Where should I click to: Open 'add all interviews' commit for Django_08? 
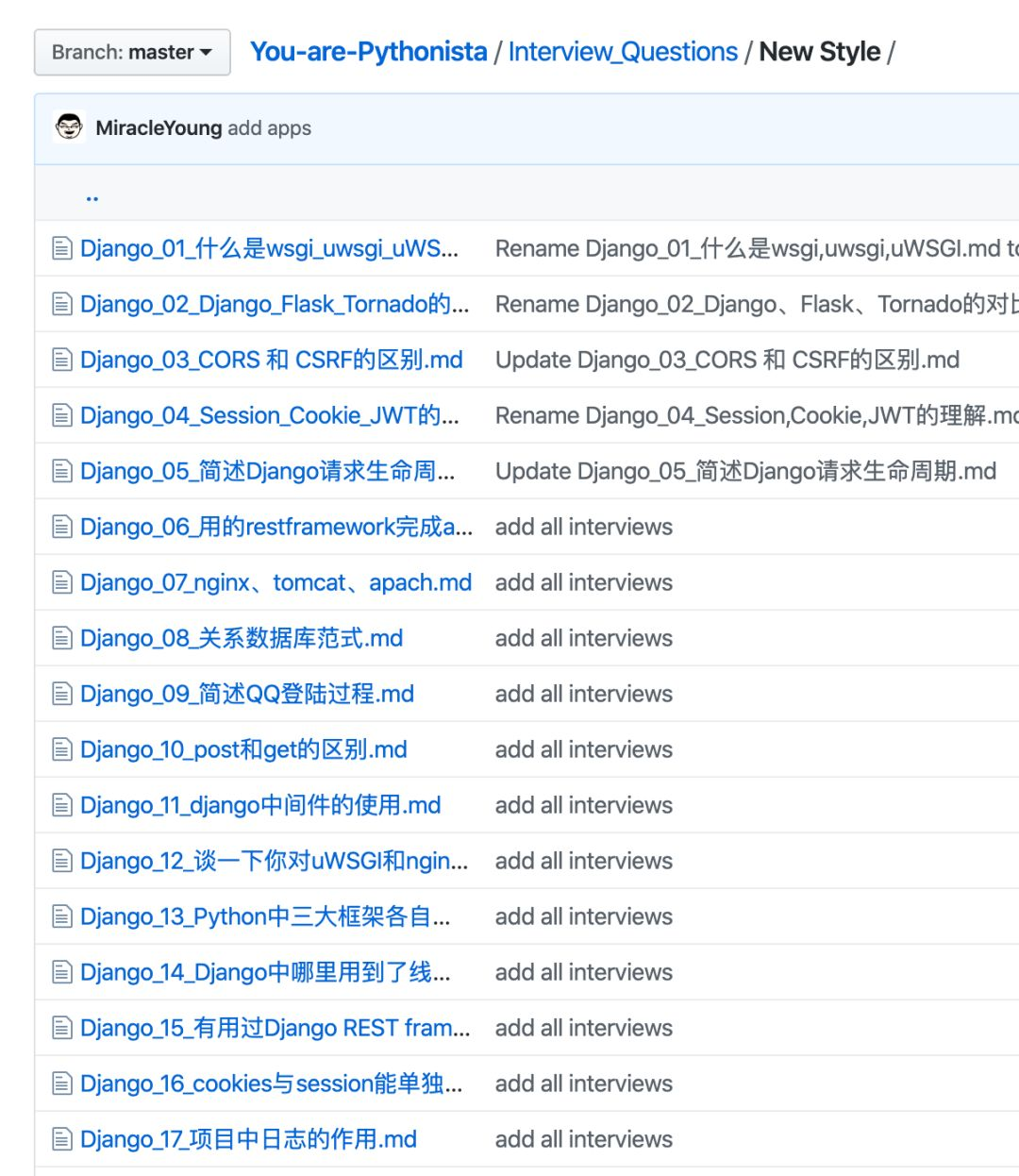tap(584, 638)
